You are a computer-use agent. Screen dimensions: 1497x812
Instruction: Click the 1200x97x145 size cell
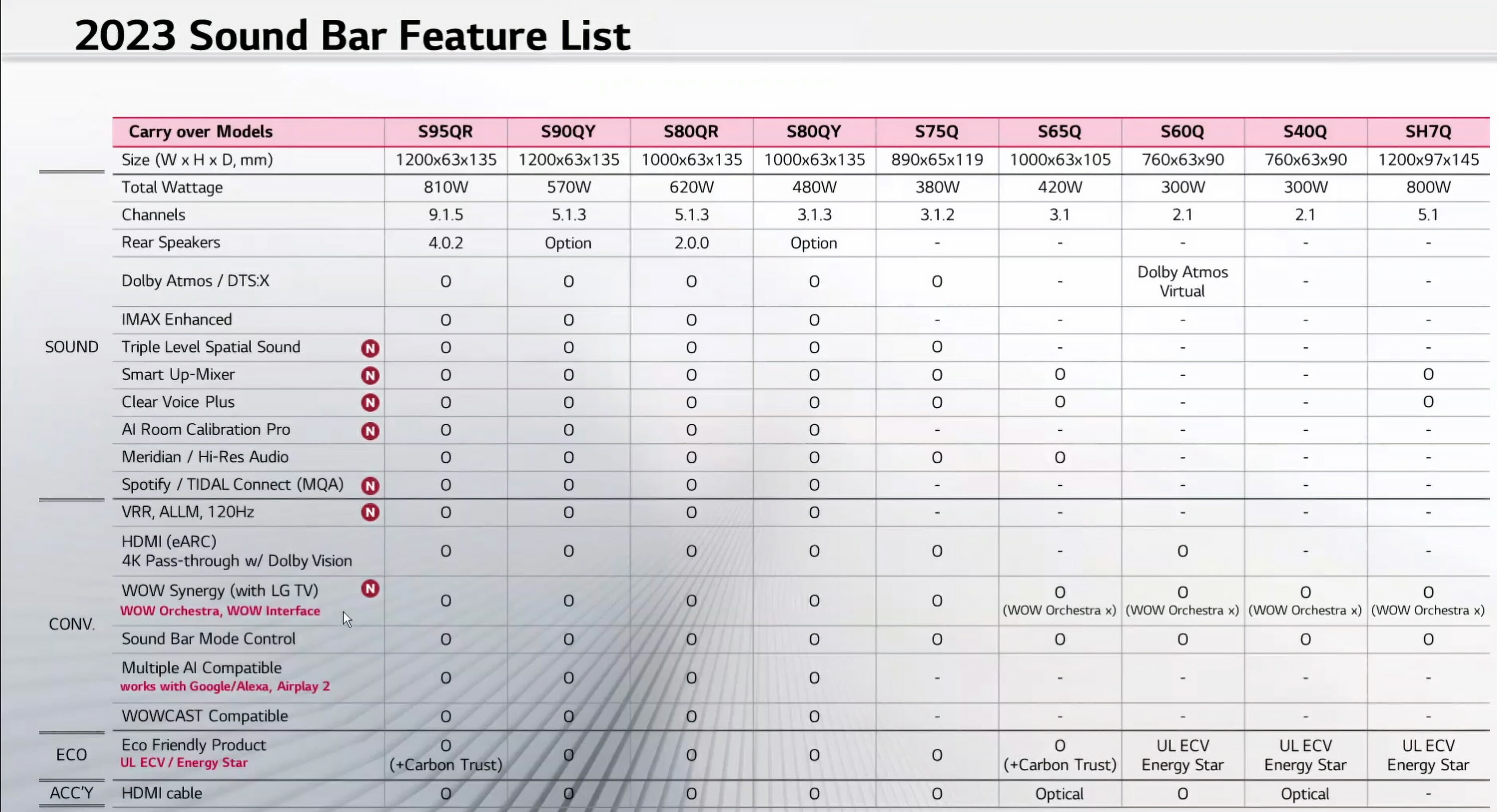[1428, 160]
